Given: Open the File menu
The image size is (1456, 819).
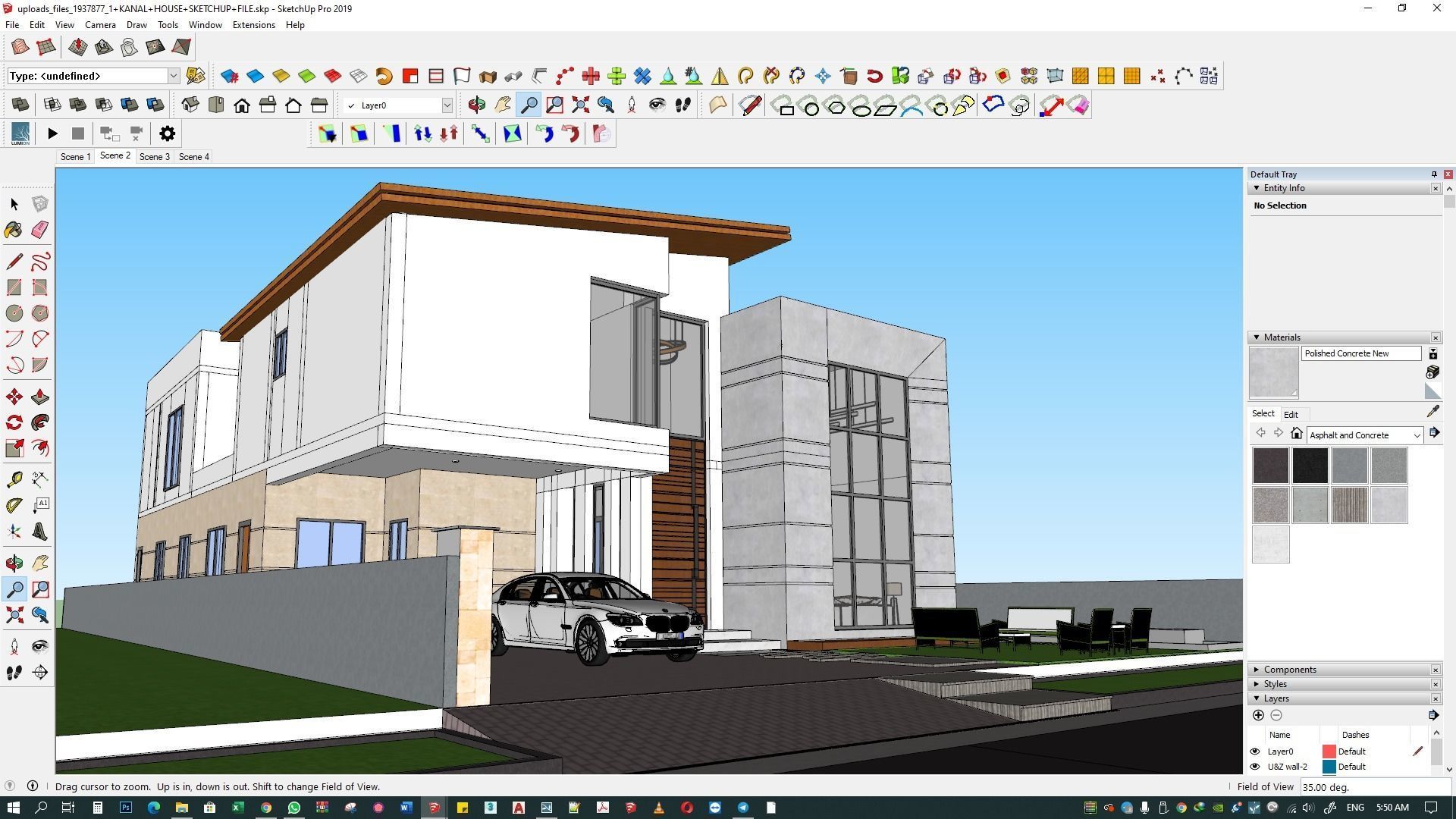Looking at the screenshot, I should coord(12,25).
